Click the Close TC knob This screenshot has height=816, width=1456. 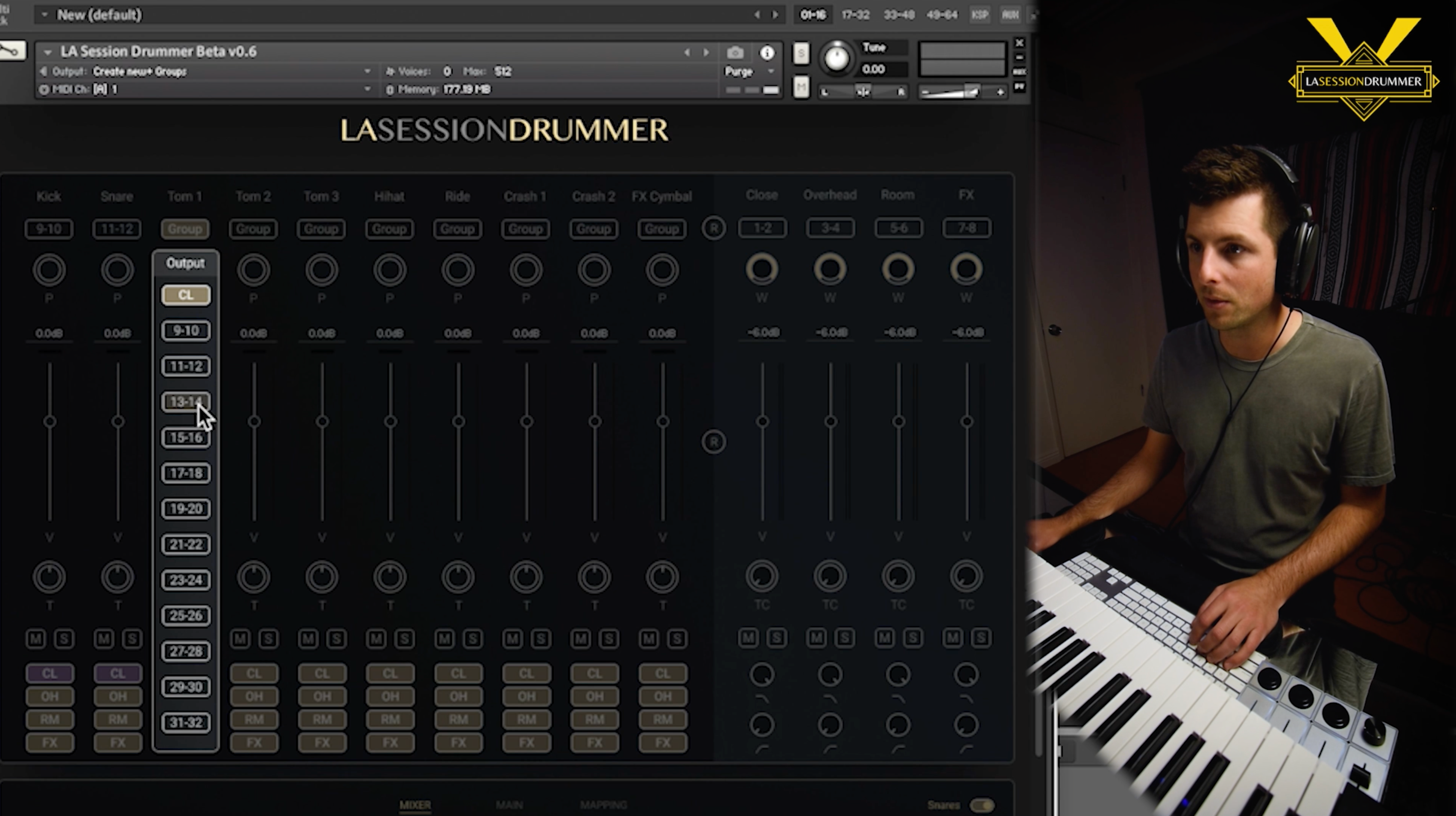762,576
